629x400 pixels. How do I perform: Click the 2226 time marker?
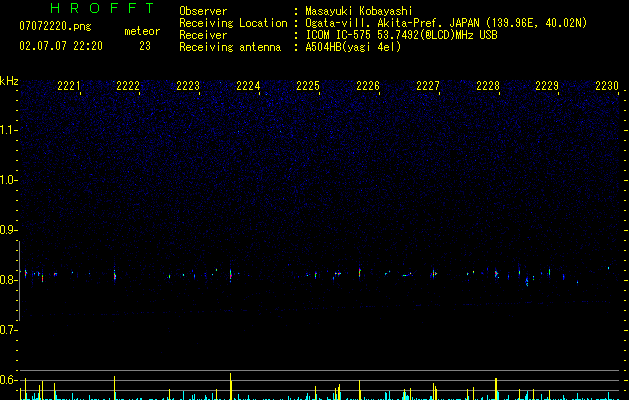point(368,86)
